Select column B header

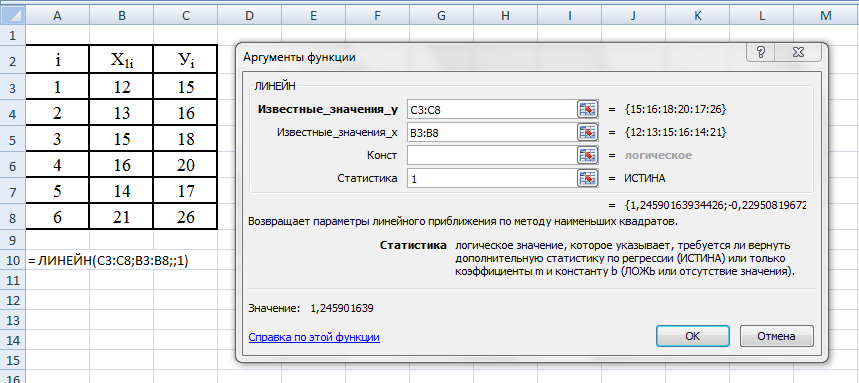point(122,16)
